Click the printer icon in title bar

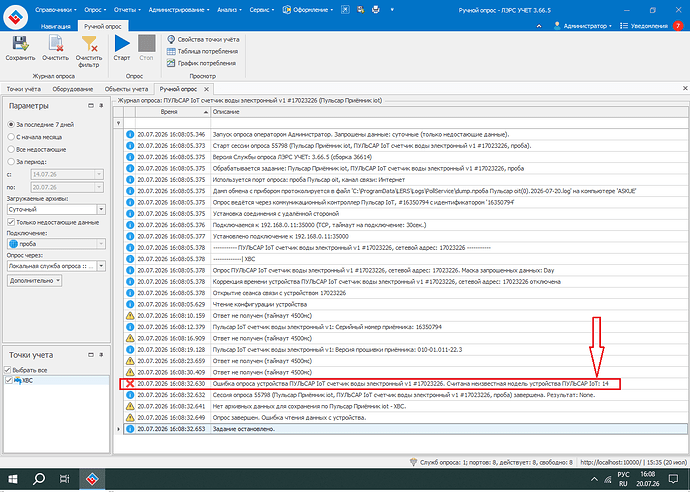coord(375,10)
